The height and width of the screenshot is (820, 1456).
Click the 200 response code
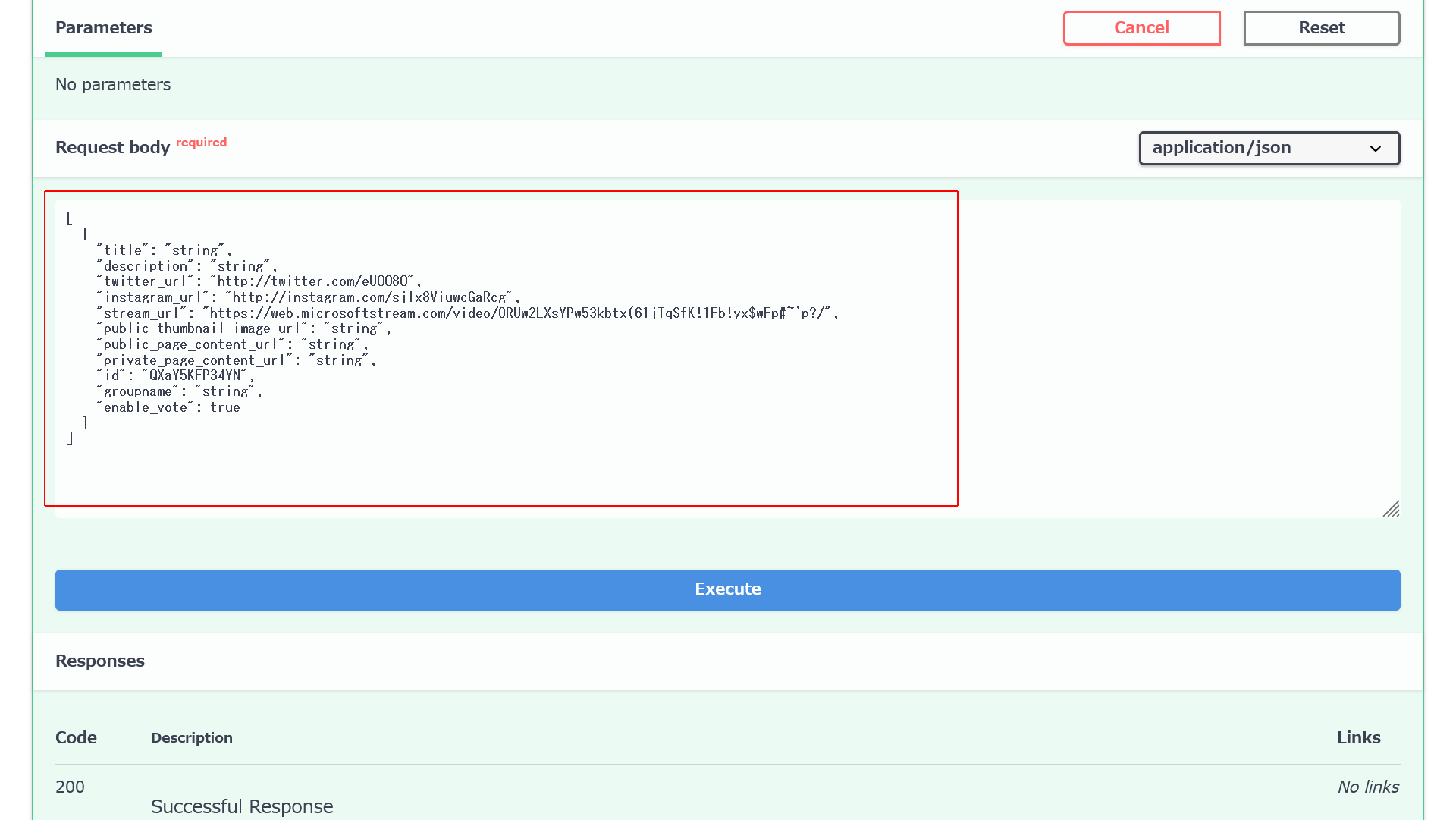70,787
